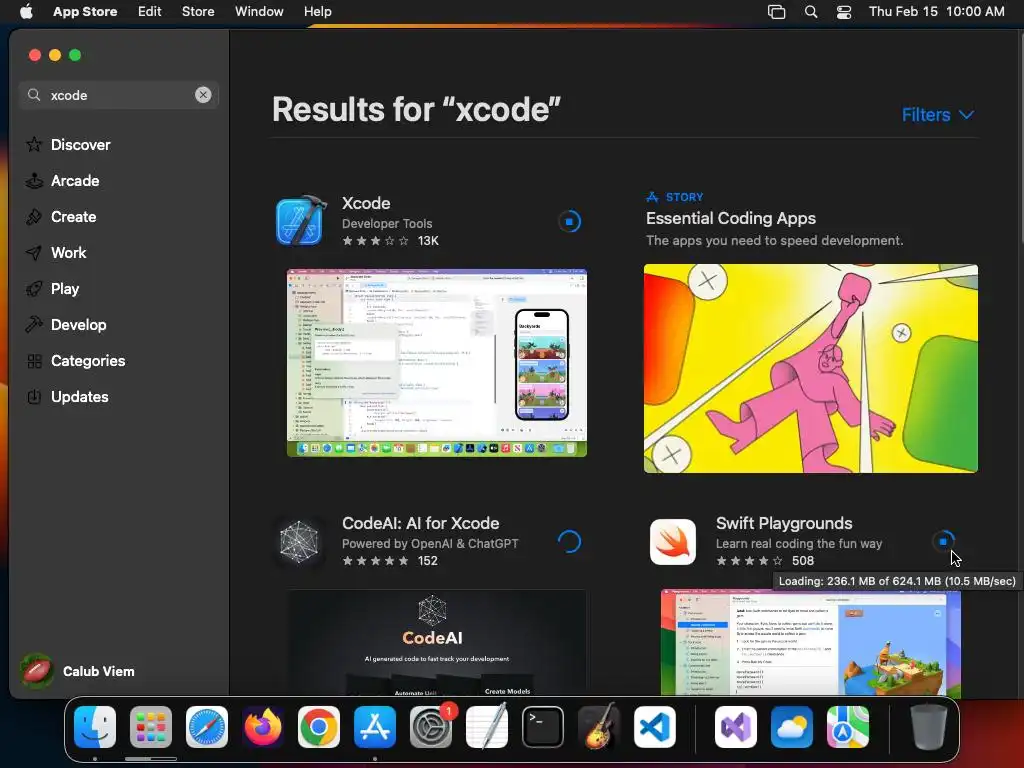The image size is (1024, 768).
Task: Click the Stage Manager menu bar icon
Action: (776, 12)
